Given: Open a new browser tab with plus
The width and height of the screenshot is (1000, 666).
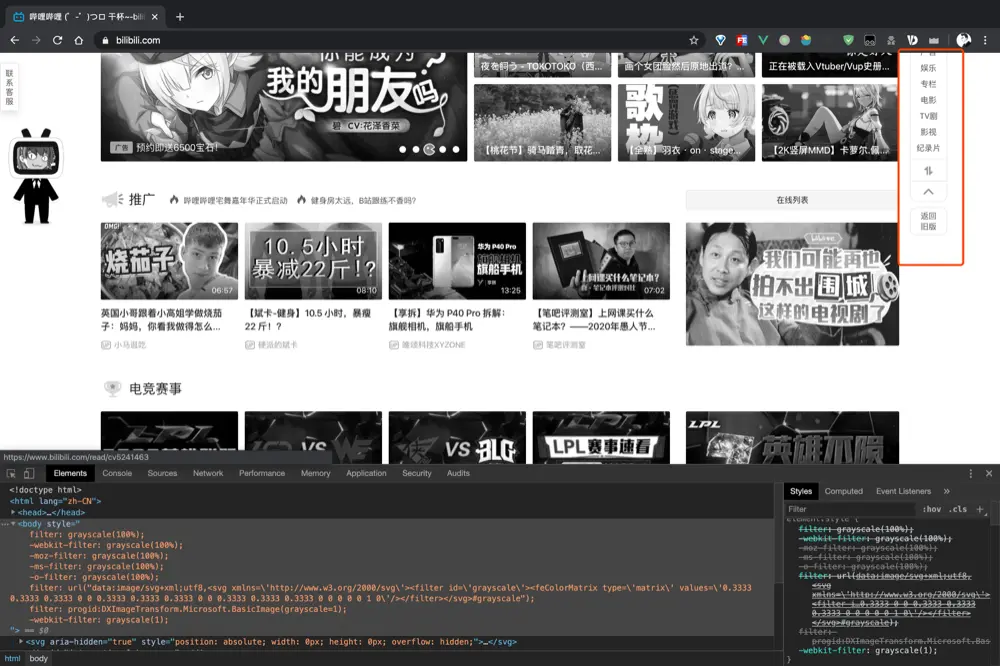Looking at the screenshot, I should pyautogui.click(x=180, y=17).
